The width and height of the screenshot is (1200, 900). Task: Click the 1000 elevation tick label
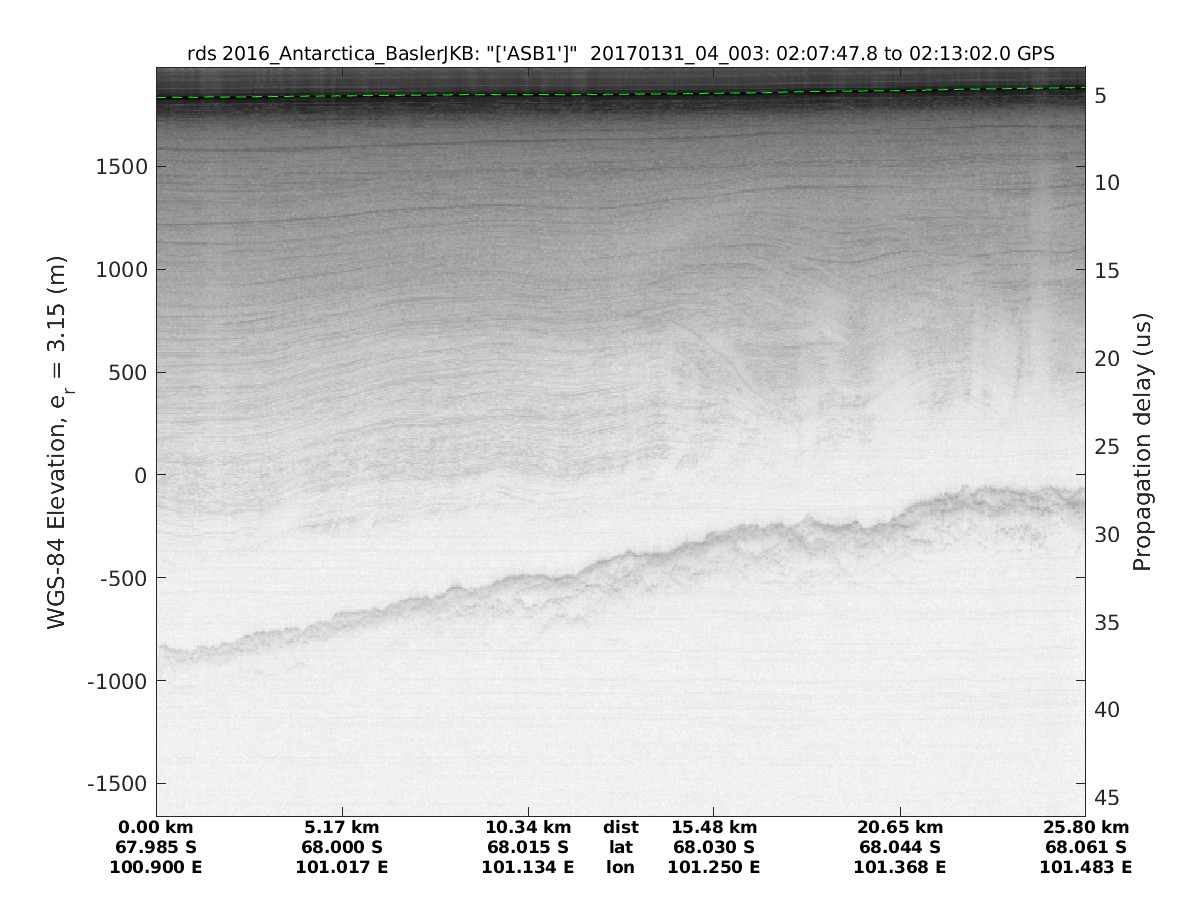click(123, 270)
